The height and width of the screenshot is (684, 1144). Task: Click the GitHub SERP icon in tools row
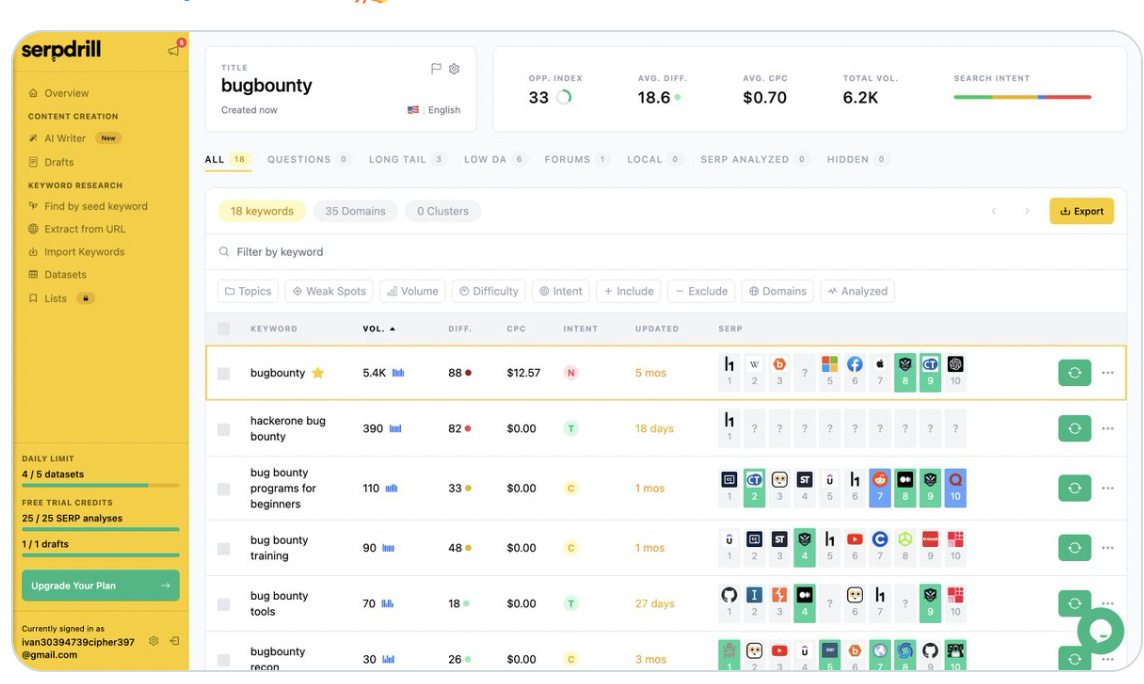(729, 595)
